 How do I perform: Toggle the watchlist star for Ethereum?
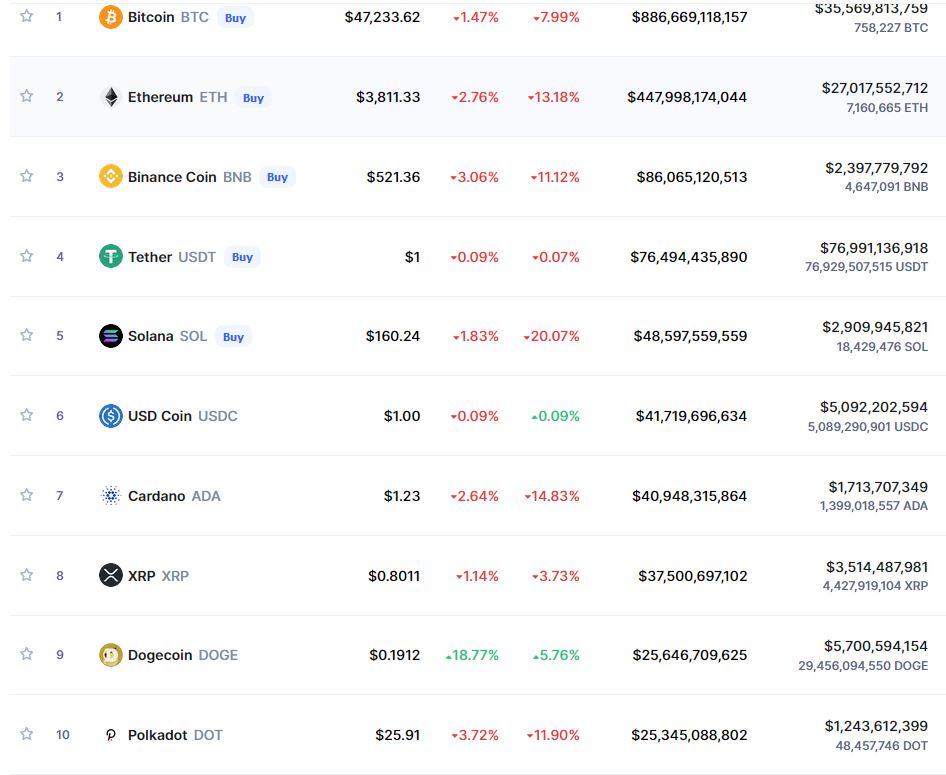pyautogui.click(x=27, y=97)
